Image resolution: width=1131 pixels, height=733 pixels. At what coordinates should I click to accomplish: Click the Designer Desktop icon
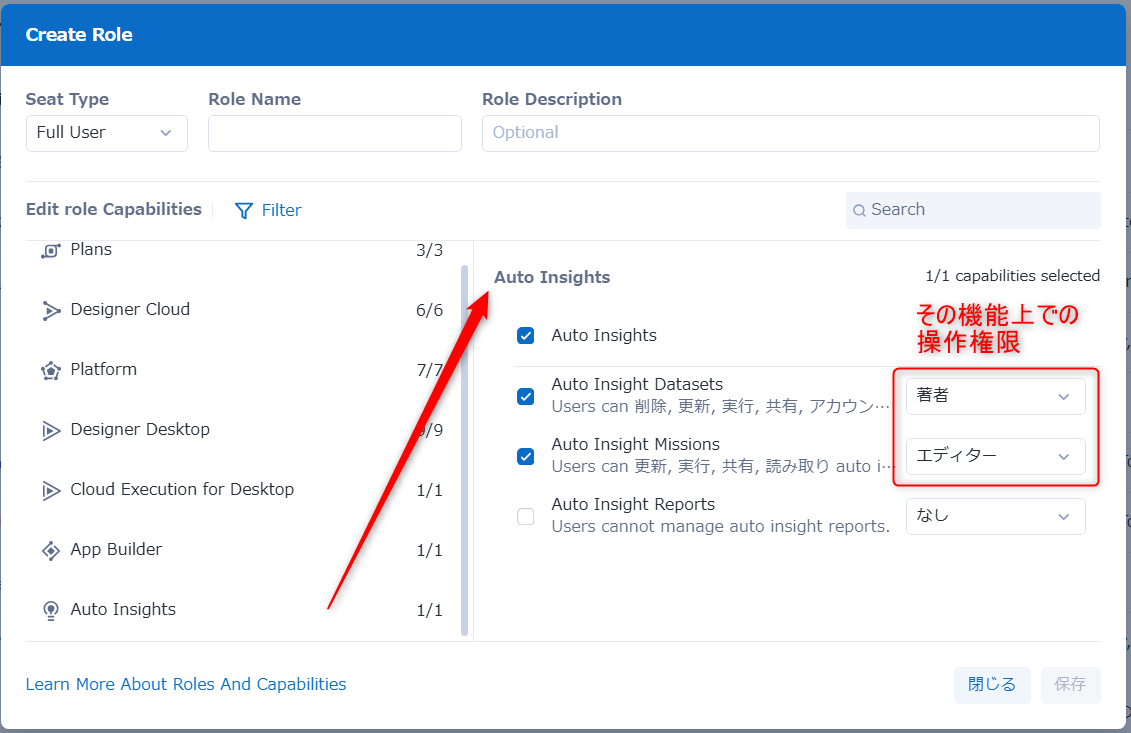pyautogui.click(x=50, y=430)
